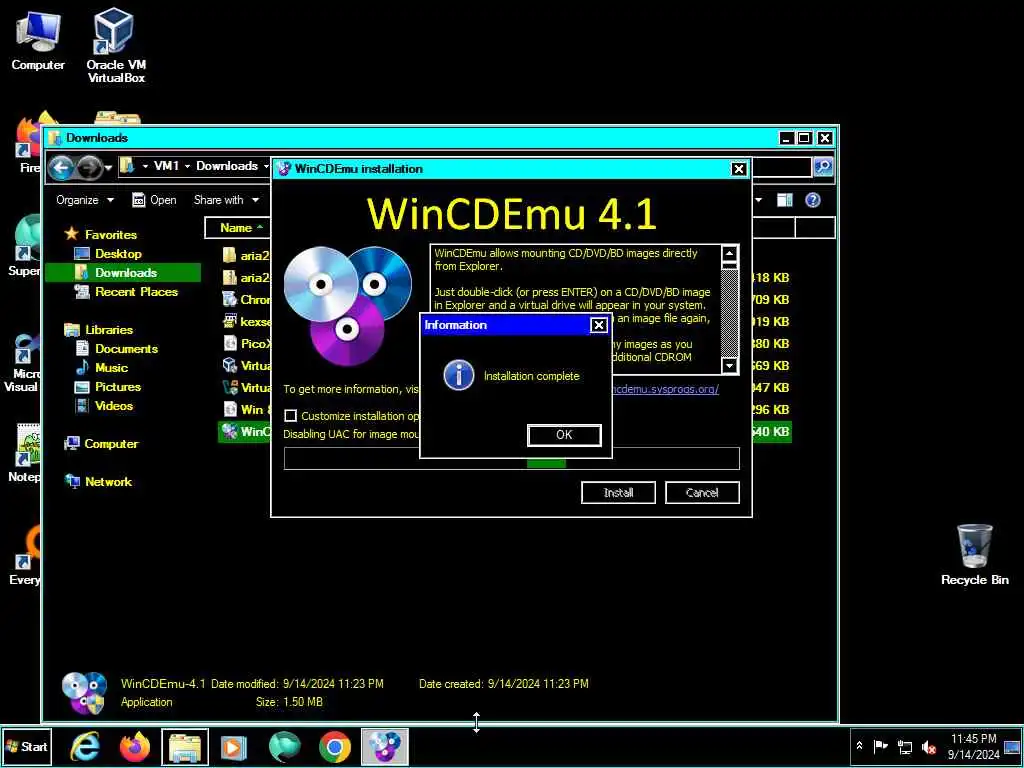1024x768 pixels.
Task: Click scroll-down arrow of WinCDEmu description box
Action: pos(729,366)
